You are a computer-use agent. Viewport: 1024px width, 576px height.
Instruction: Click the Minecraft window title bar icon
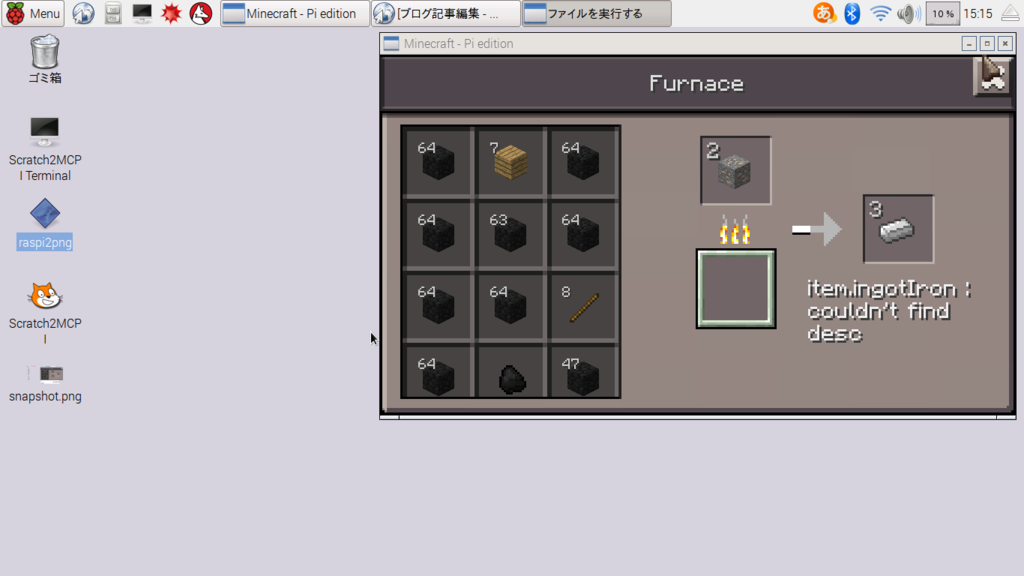(391, 44)
